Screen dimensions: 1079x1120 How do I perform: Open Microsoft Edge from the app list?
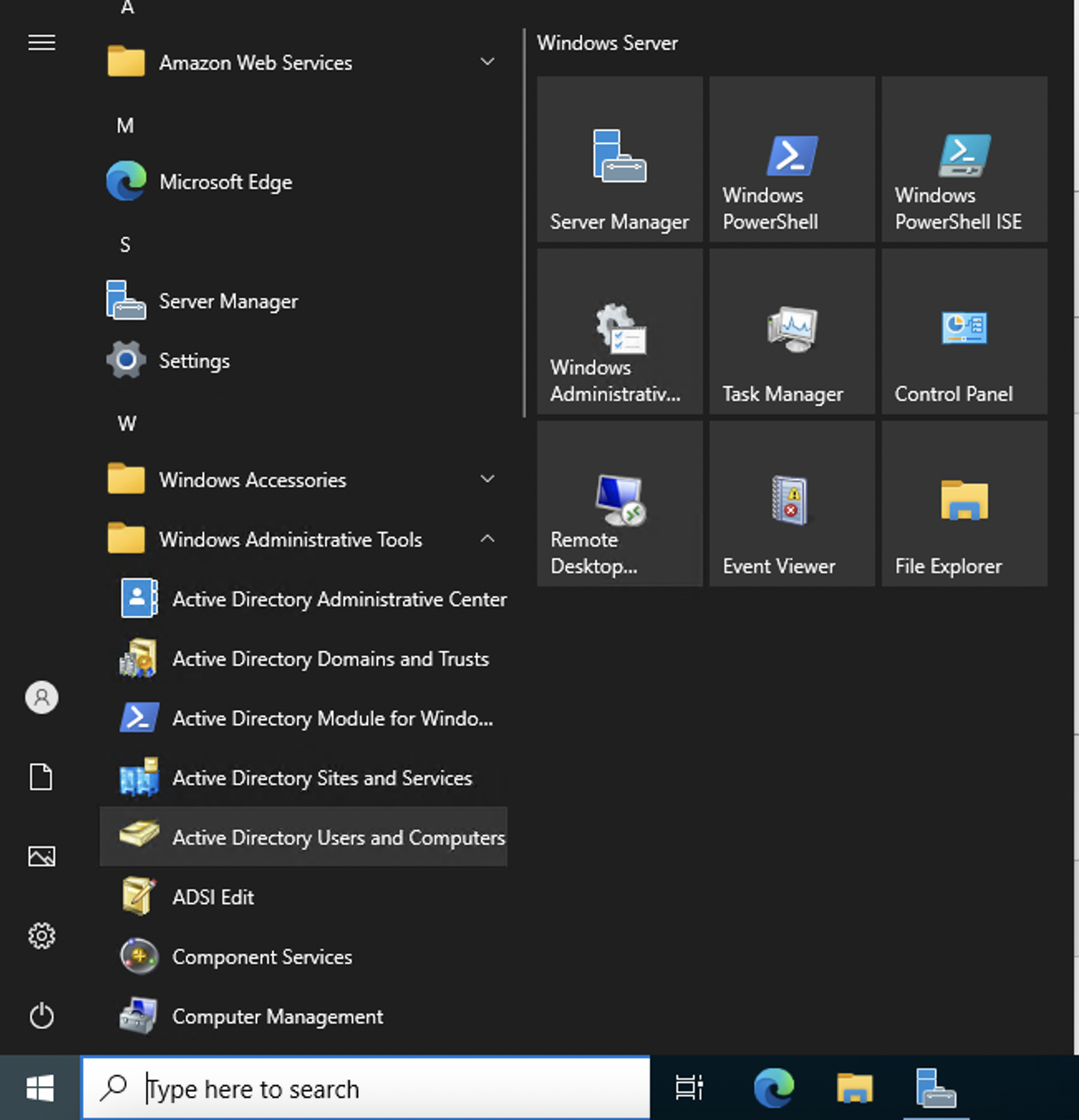click(303, 181)
